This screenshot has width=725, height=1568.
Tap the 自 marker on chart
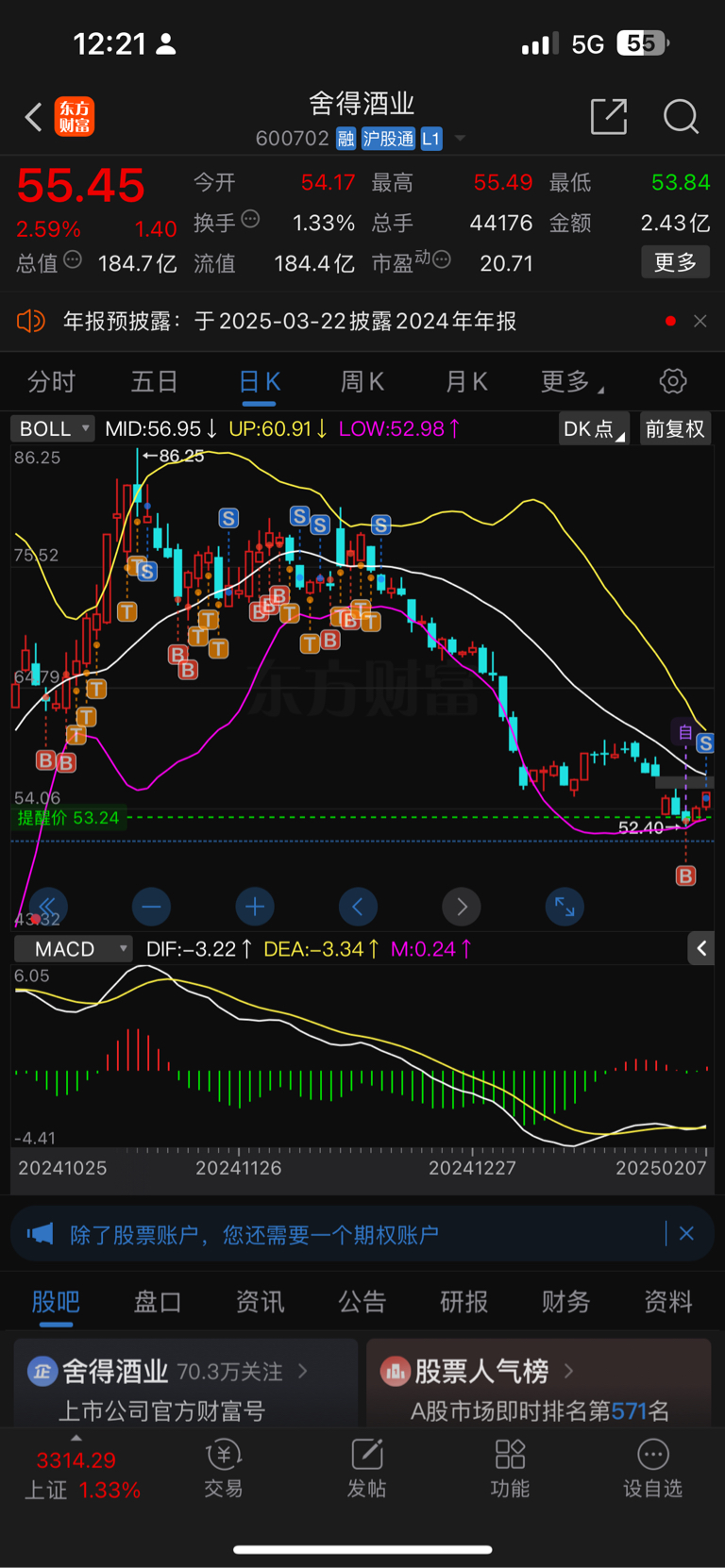(x=685, y=732)
